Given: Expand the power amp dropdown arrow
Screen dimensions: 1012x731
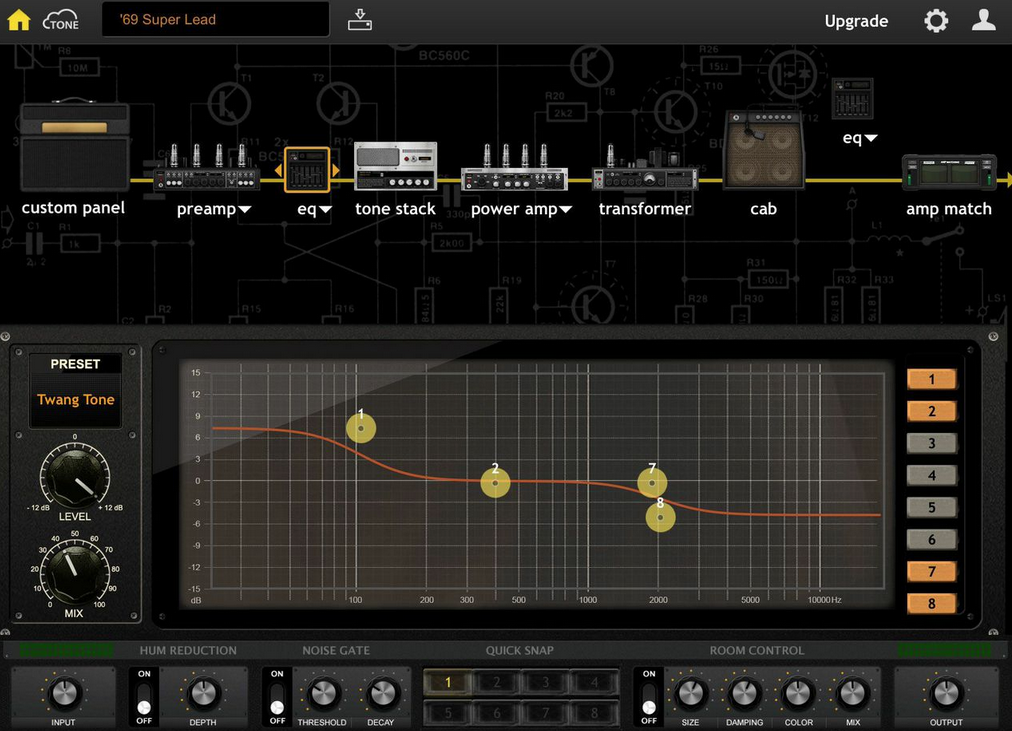Looking at the screenshot, I should tap(565, 210).
